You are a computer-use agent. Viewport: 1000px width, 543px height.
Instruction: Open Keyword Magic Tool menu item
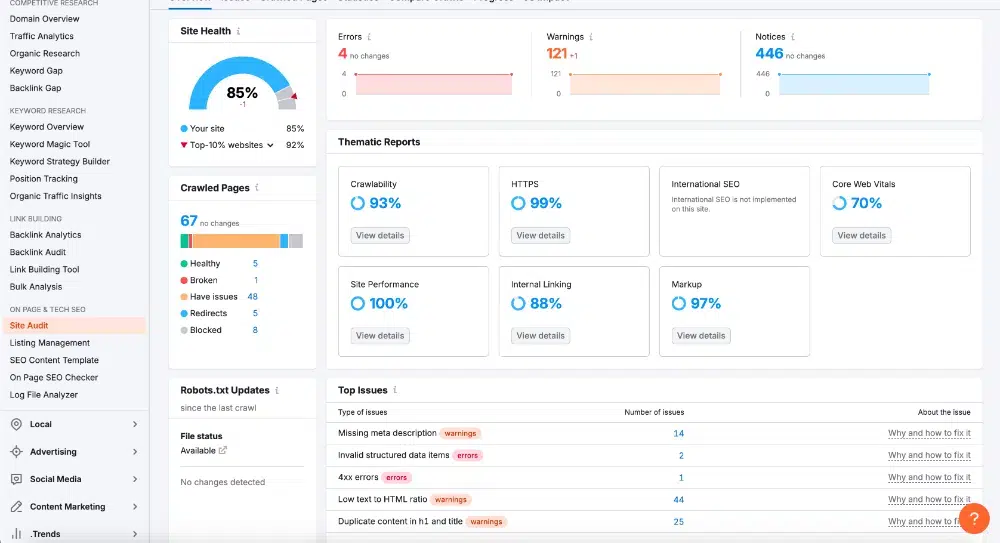(x=50, y=144)
